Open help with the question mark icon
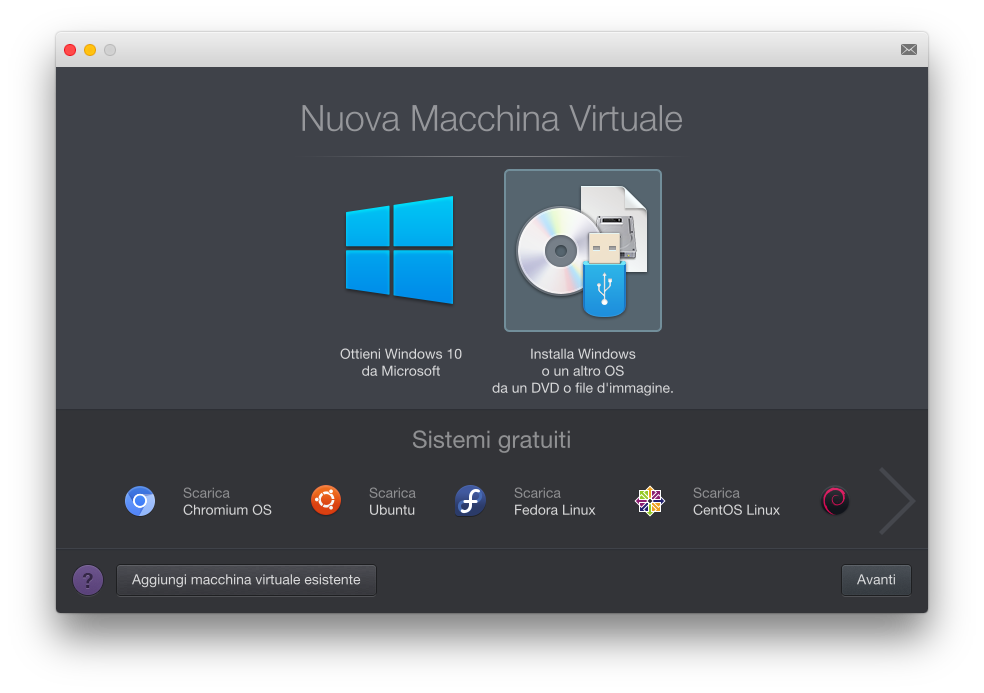984x693 pixels. coord(88,580)
